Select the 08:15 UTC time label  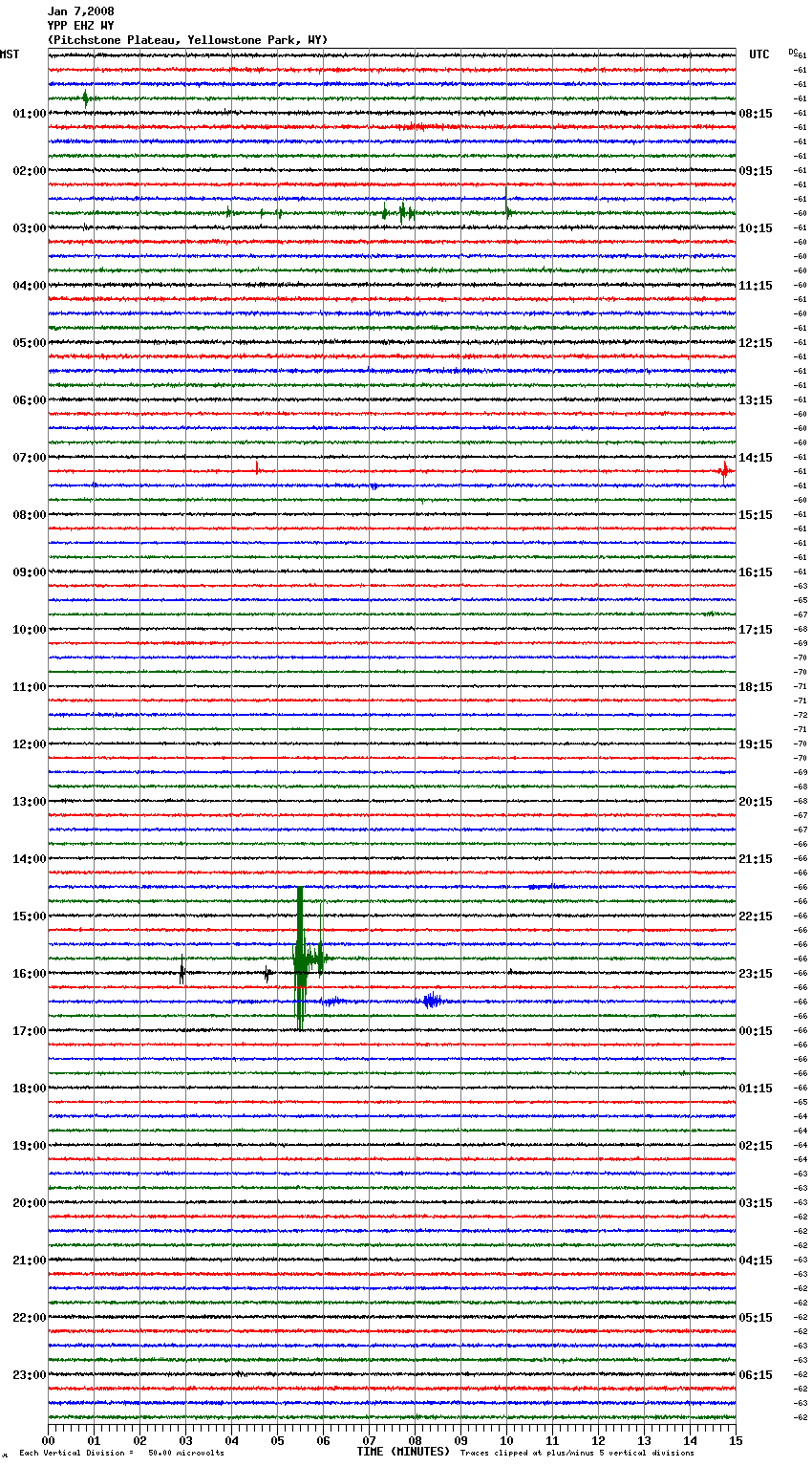[x=756, y=114]
